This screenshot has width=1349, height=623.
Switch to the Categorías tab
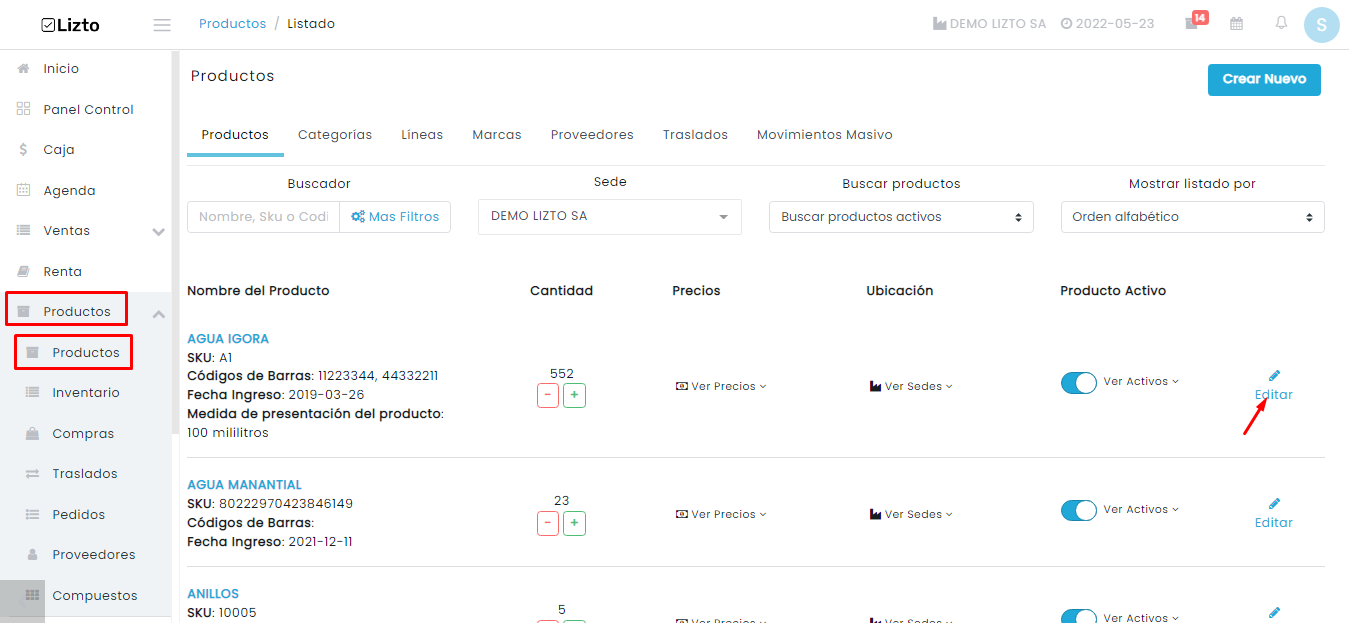(x=335, y=134)
